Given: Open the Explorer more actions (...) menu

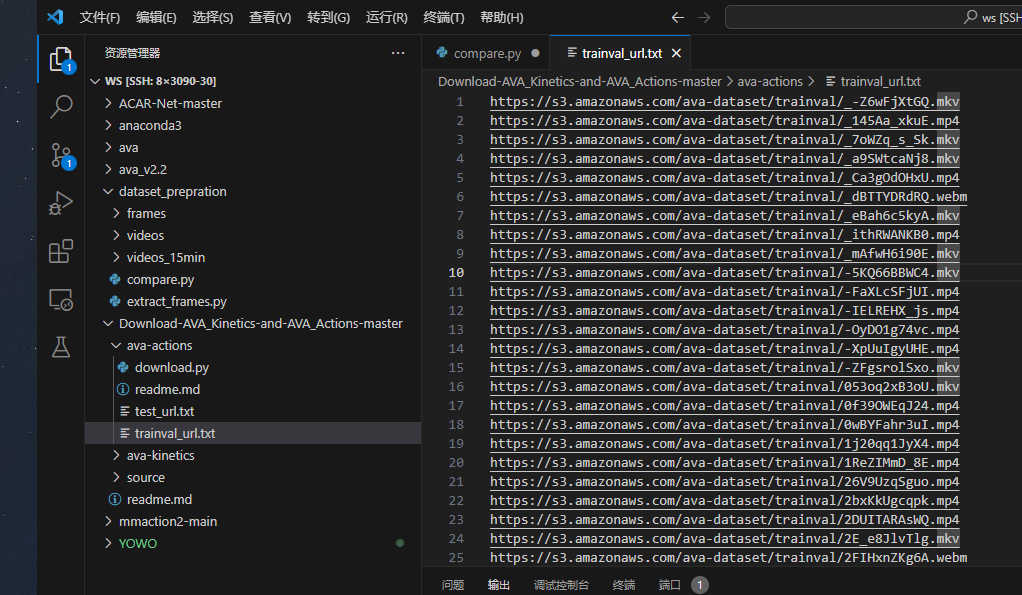Looking at the screenshot, I should pyautogui.click(x=397, y=51).
